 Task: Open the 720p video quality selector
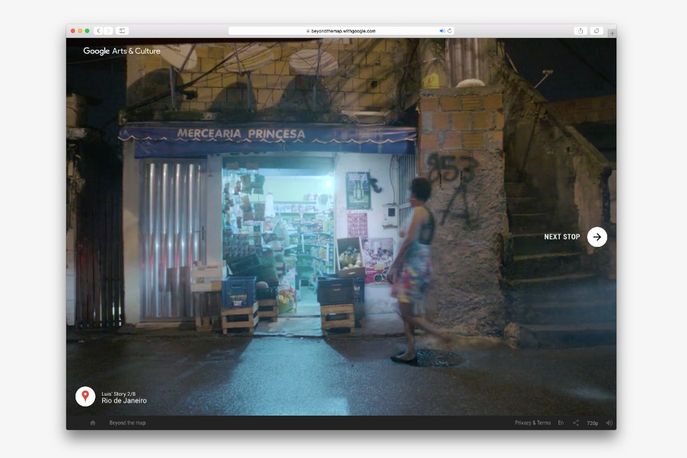tap(592, 423)
